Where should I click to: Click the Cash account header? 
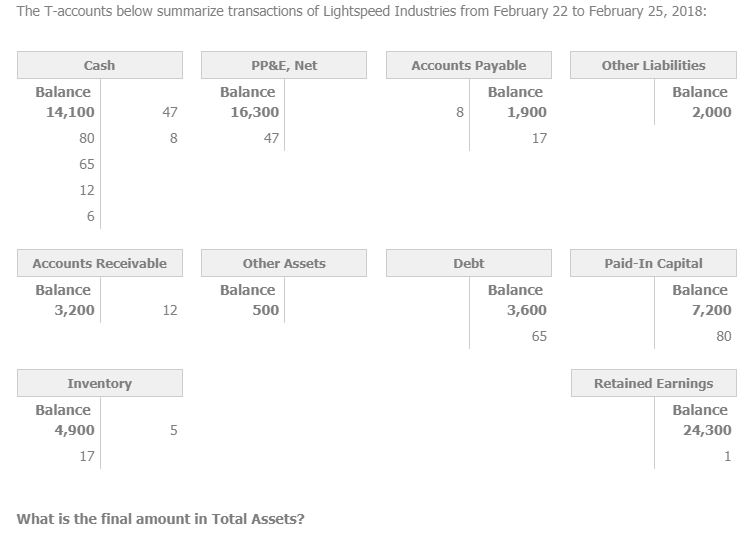tap(99, 66)
